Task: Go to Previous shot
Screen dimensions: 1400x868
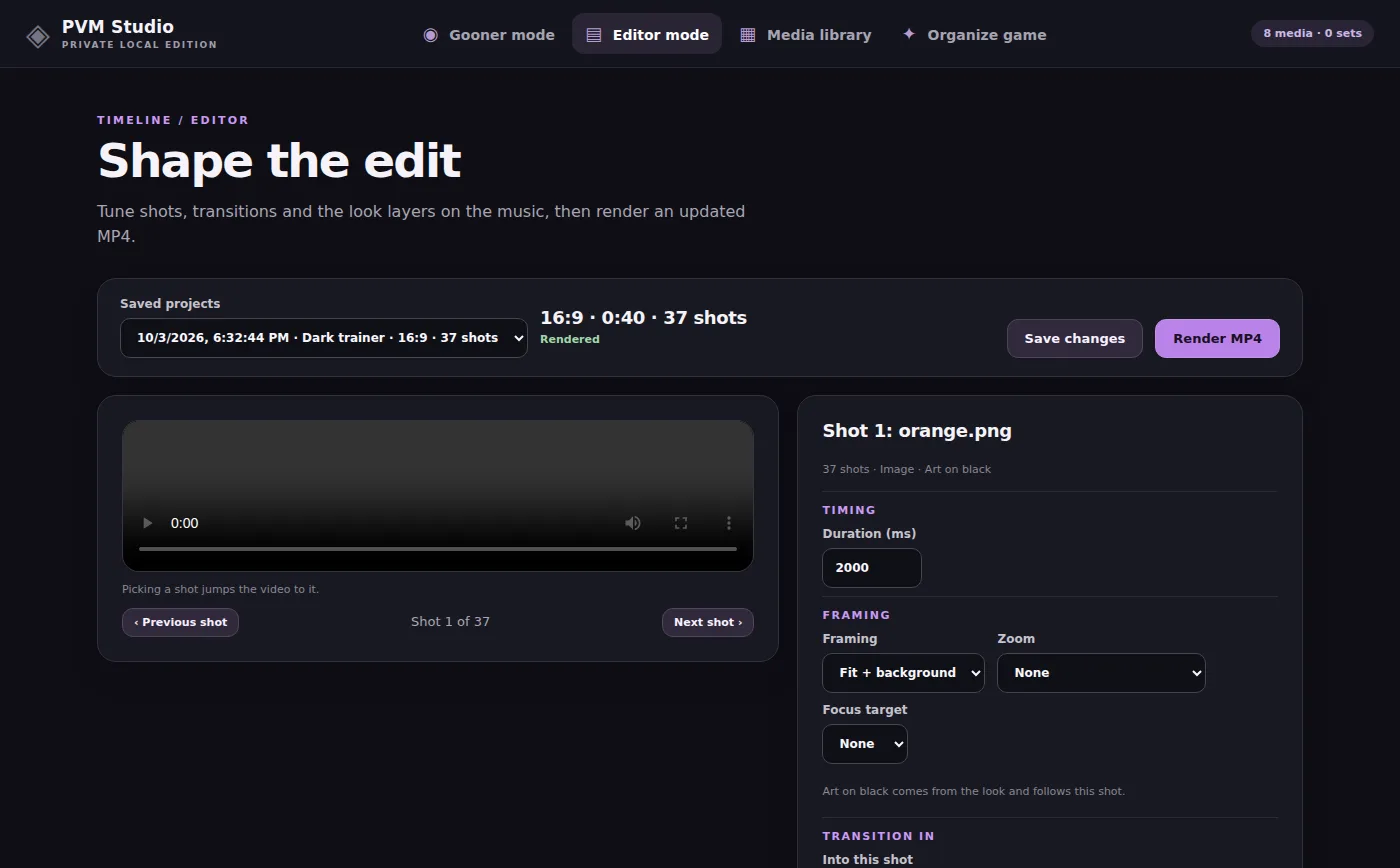Action: coord(180,622)
